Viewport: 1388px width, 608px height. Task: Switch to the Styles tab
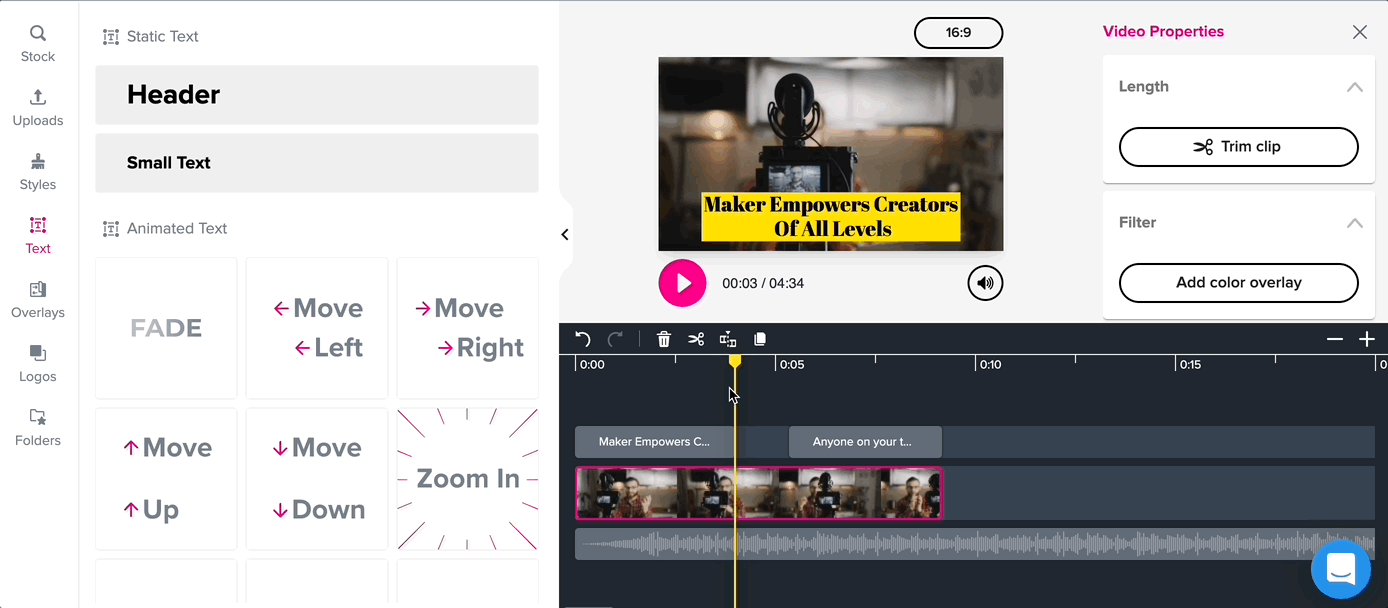click(x=38, y=172)
